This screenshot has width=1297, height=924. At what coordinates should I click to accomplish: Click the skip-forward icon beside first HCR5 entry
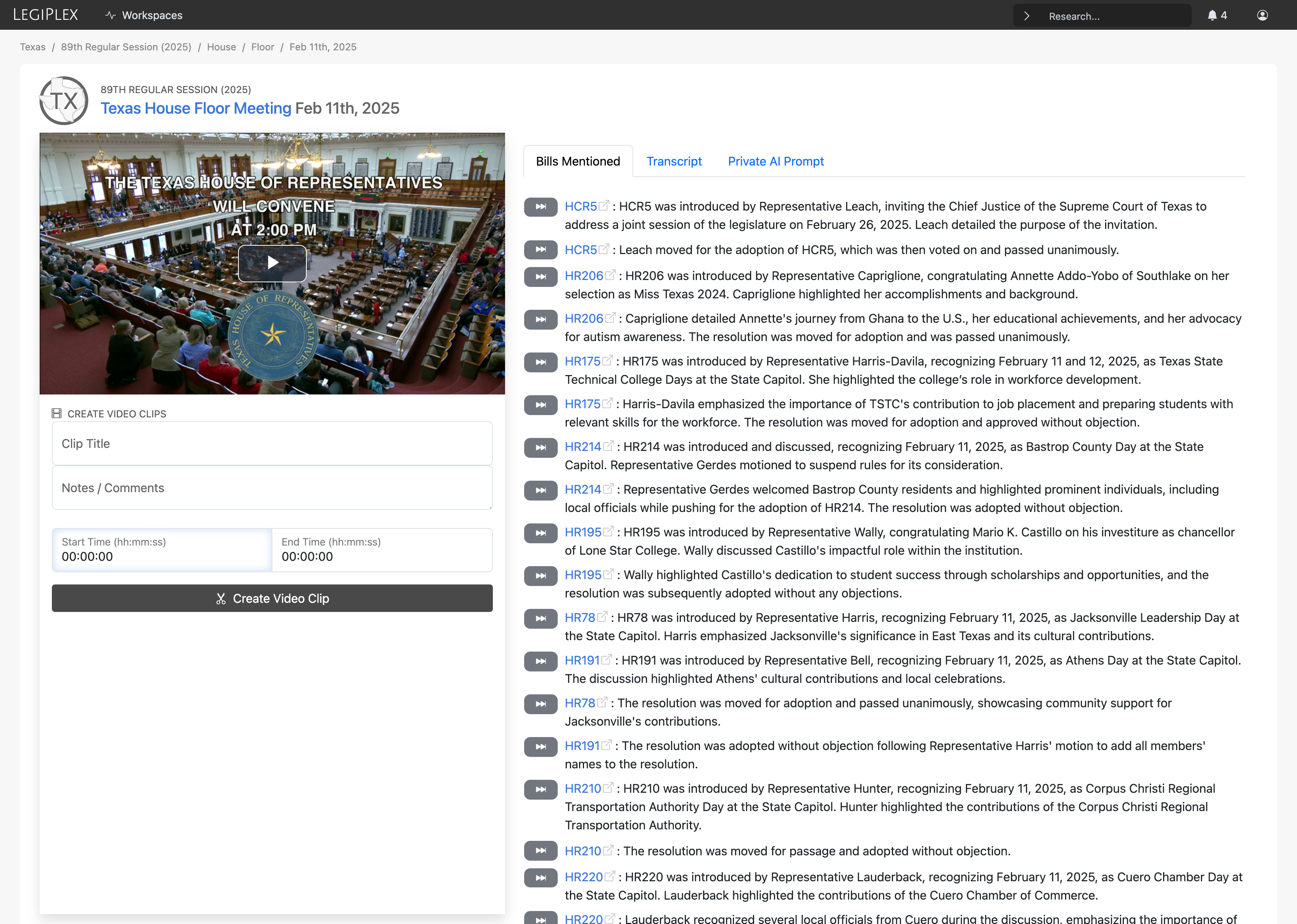[541, 206]
